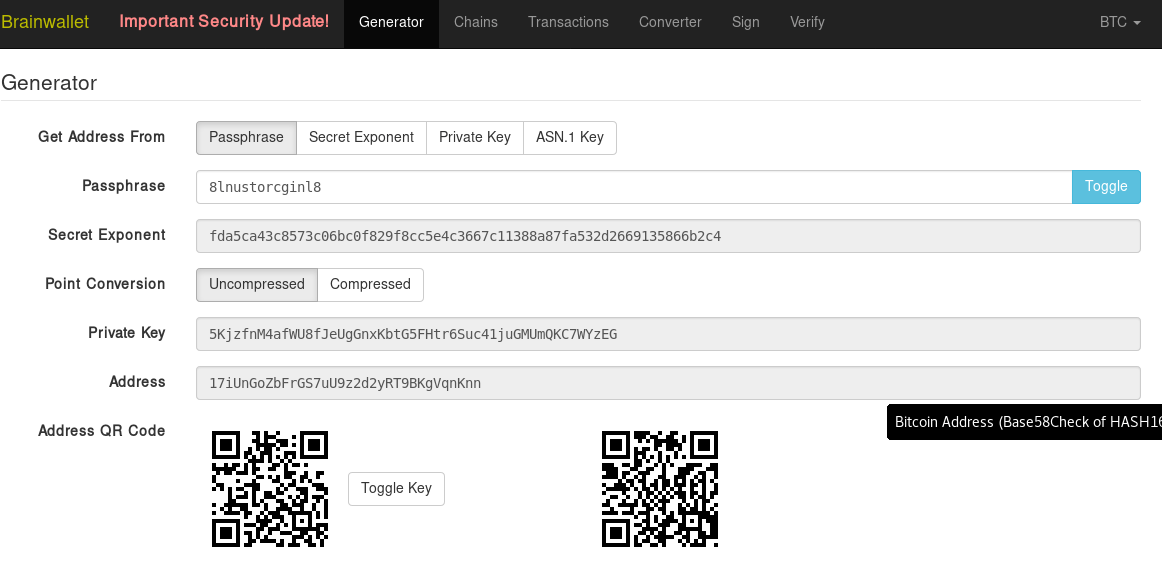Click the Passphrase input field
Viewport: 1162px width, 576px height.
634,187
